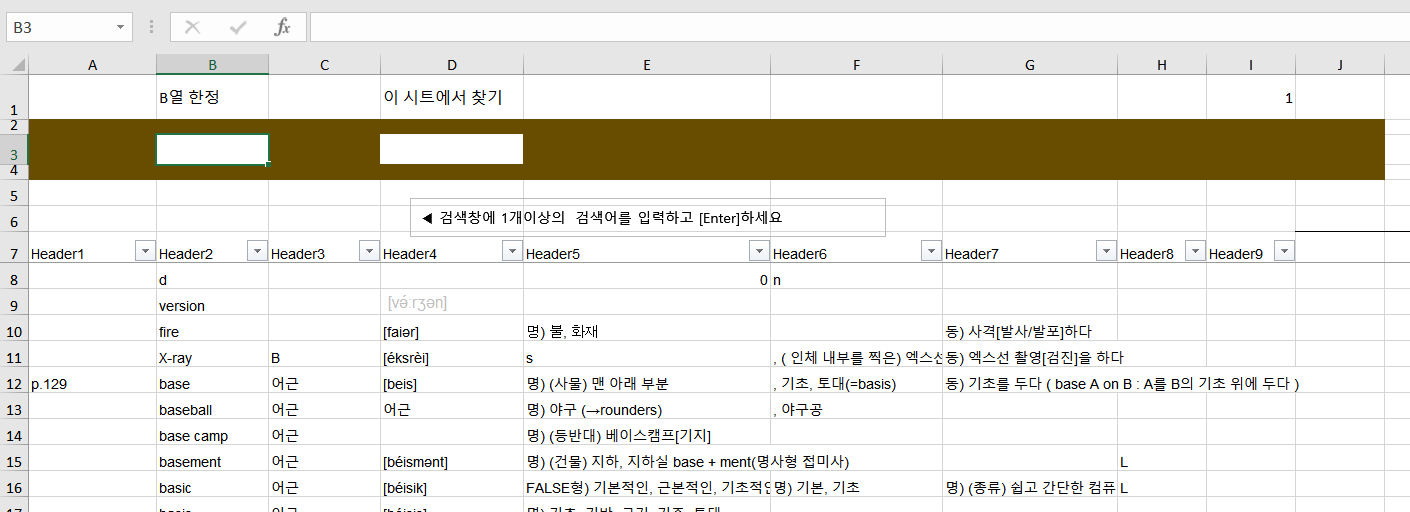Click the search instruction text box
This screenshot has height=512, width=1410.
click(648, 217)
